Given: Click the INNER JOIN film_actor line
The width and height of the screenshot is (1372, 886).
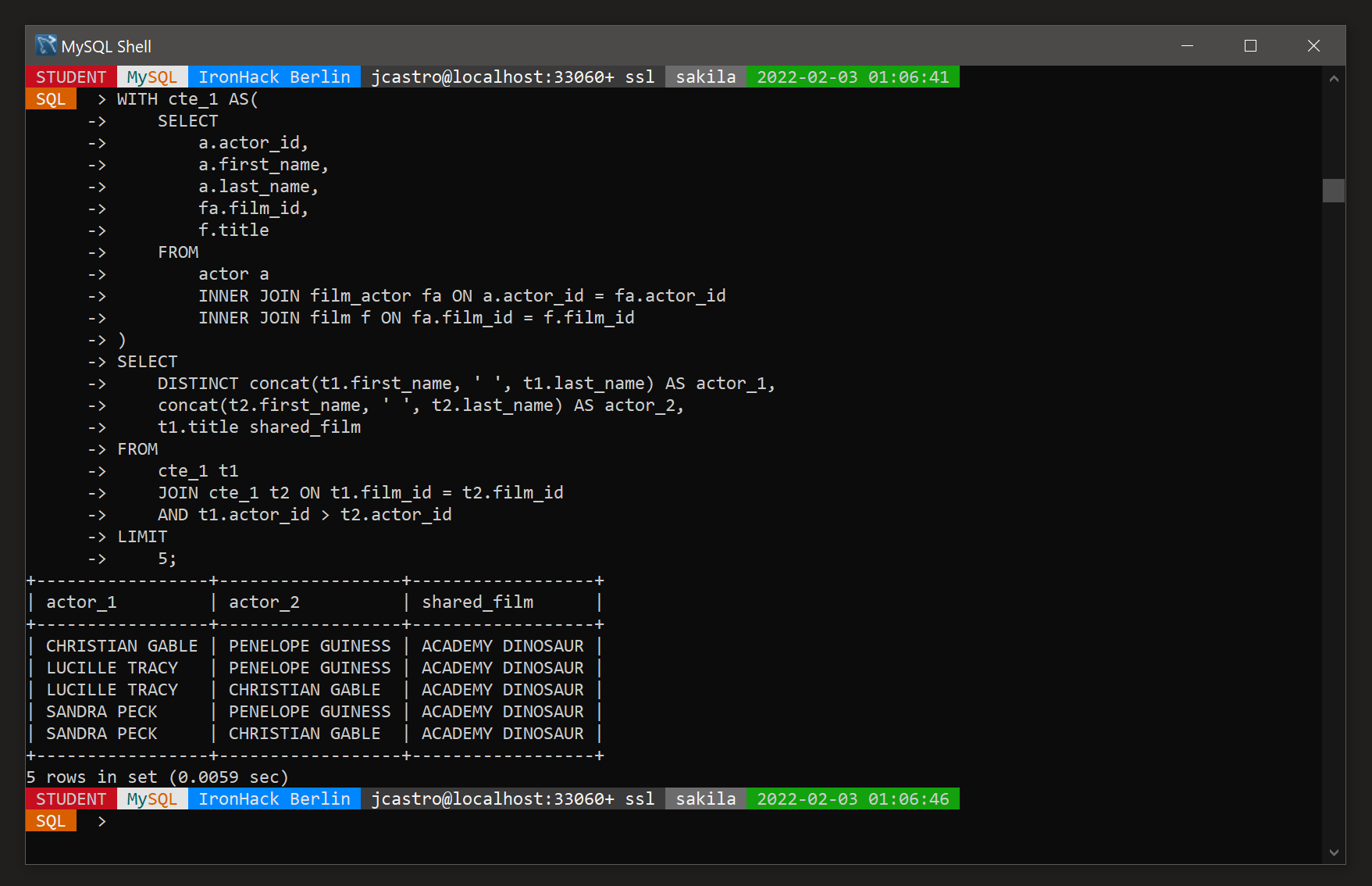Looking at the screenshot, I should coord(462,296).
